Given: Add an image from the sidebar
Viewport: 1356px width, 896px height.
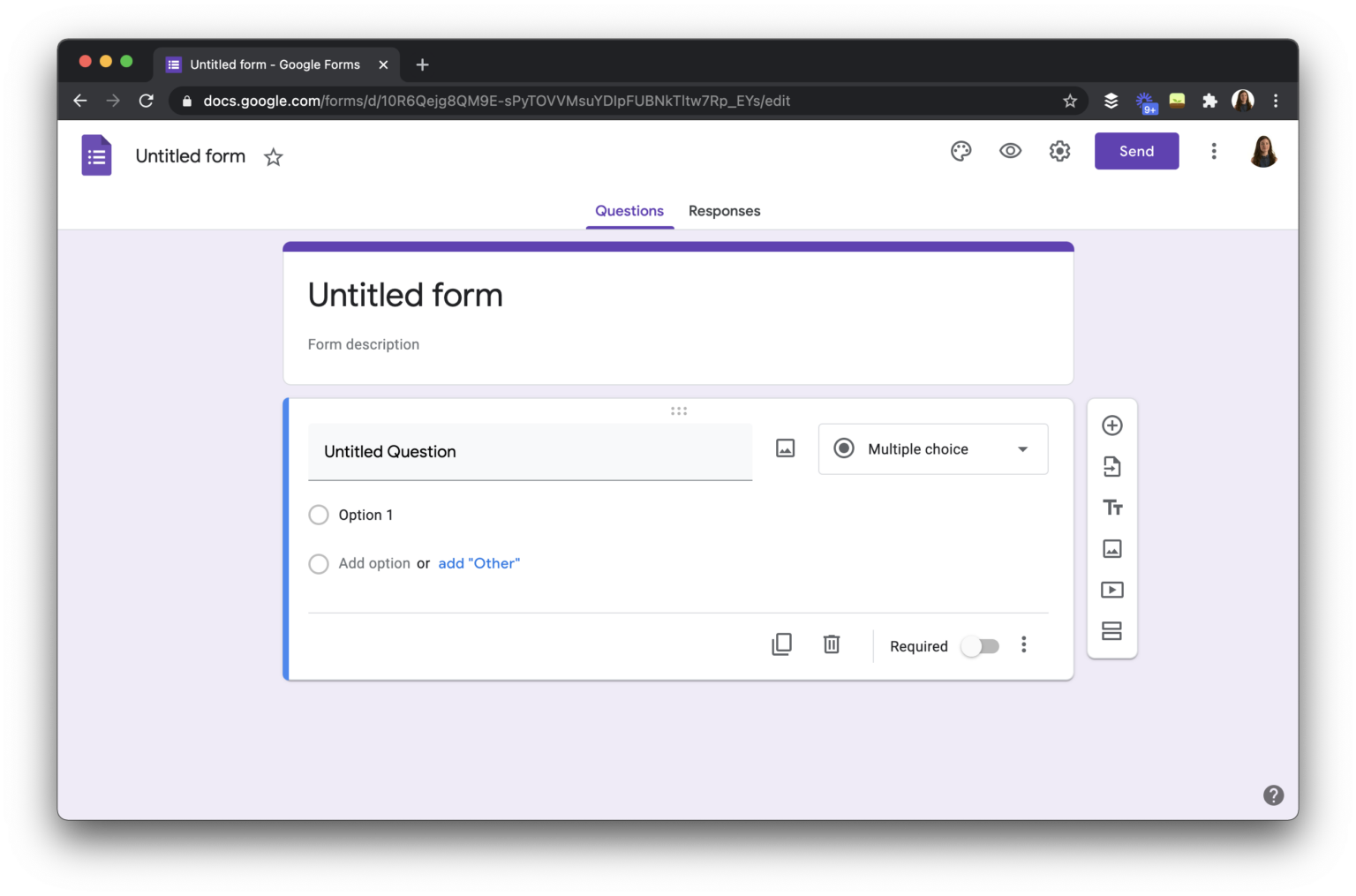Looking at the screenshot, I should coord(1111,548).
